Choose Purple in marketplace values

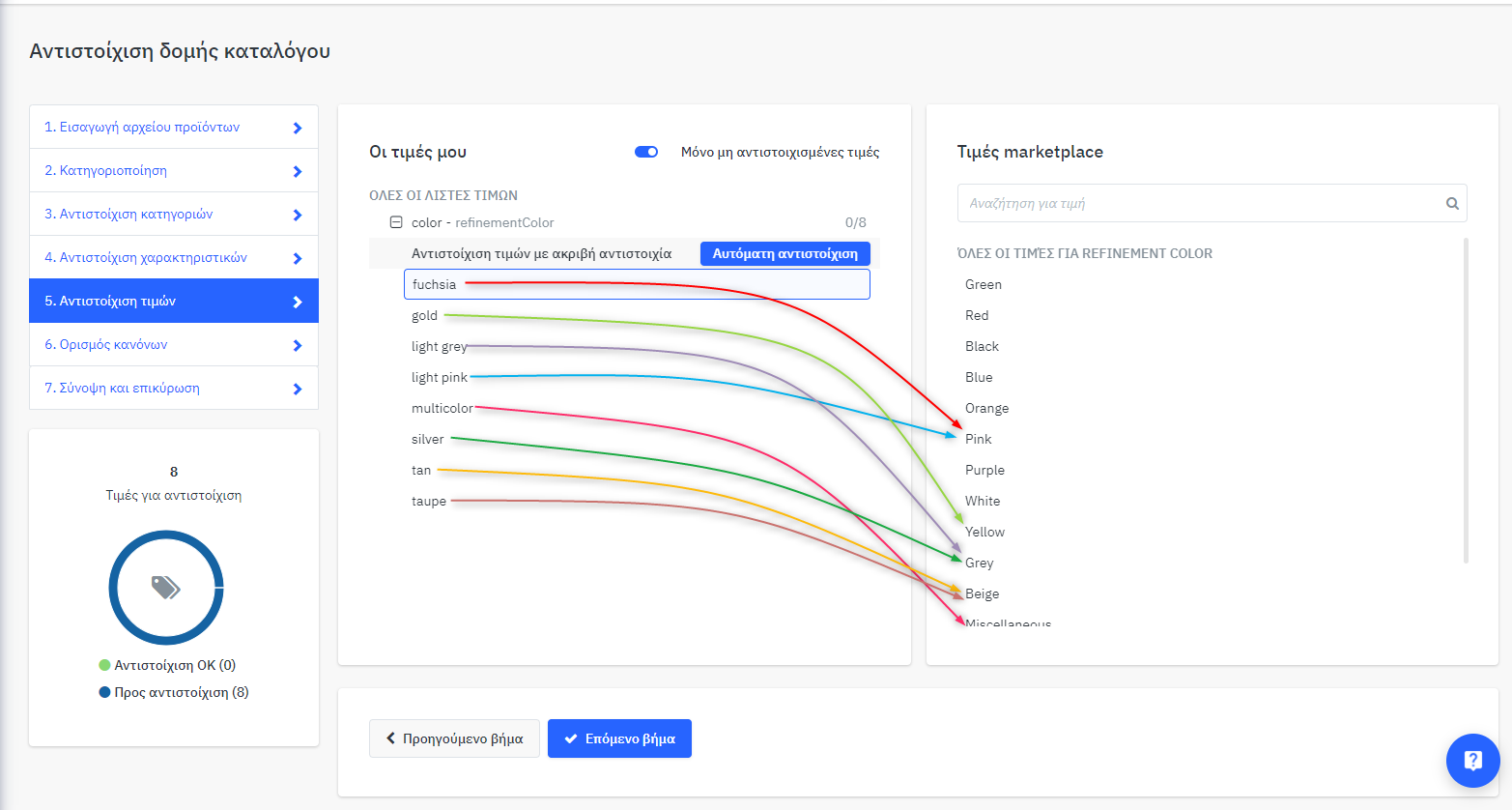[x=984, y=470]
